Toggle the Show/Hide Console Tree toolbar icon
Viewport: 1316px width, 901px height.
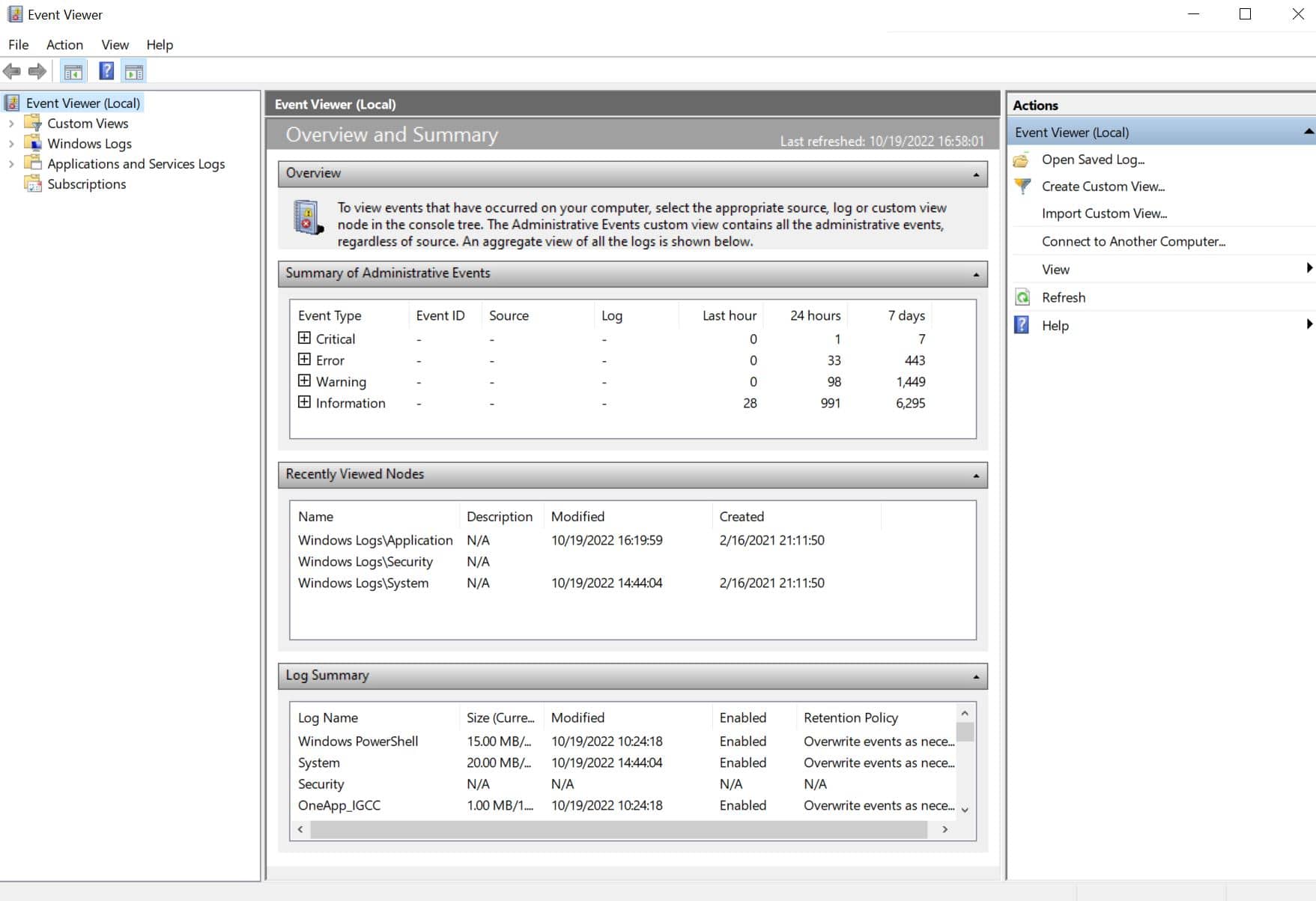coord(73,72)
